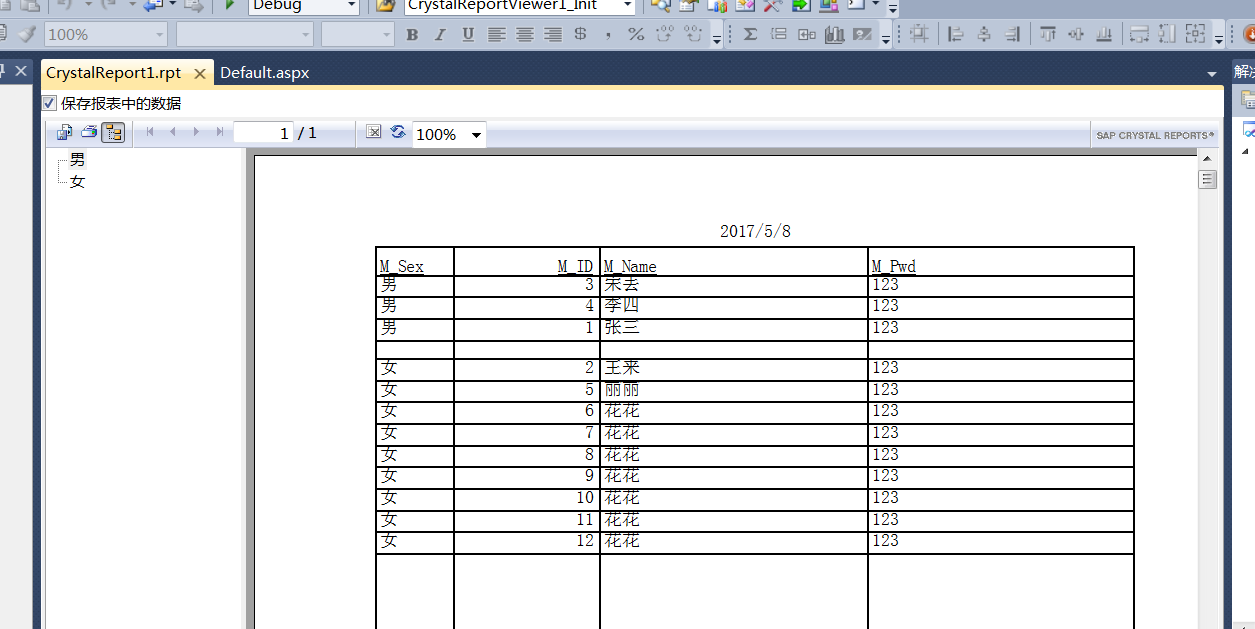Apply thousands separator format
This screenshot has width=1255, height=629.
608,35
